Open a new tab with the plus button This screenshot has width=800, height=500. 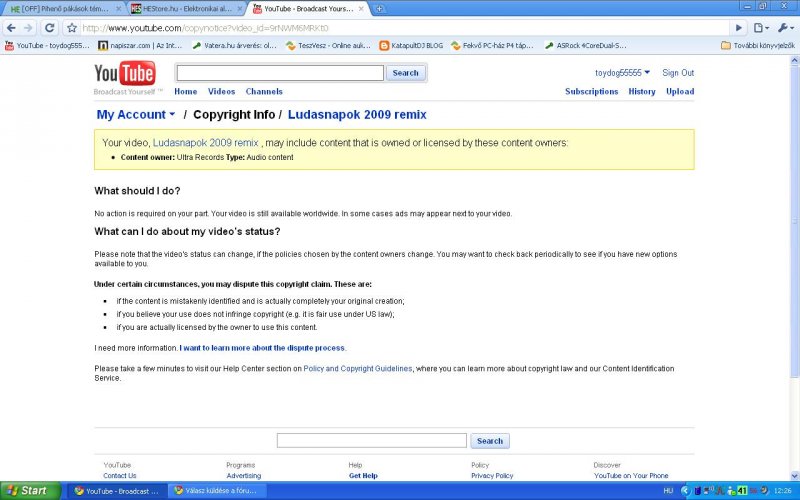coord(379,9)
